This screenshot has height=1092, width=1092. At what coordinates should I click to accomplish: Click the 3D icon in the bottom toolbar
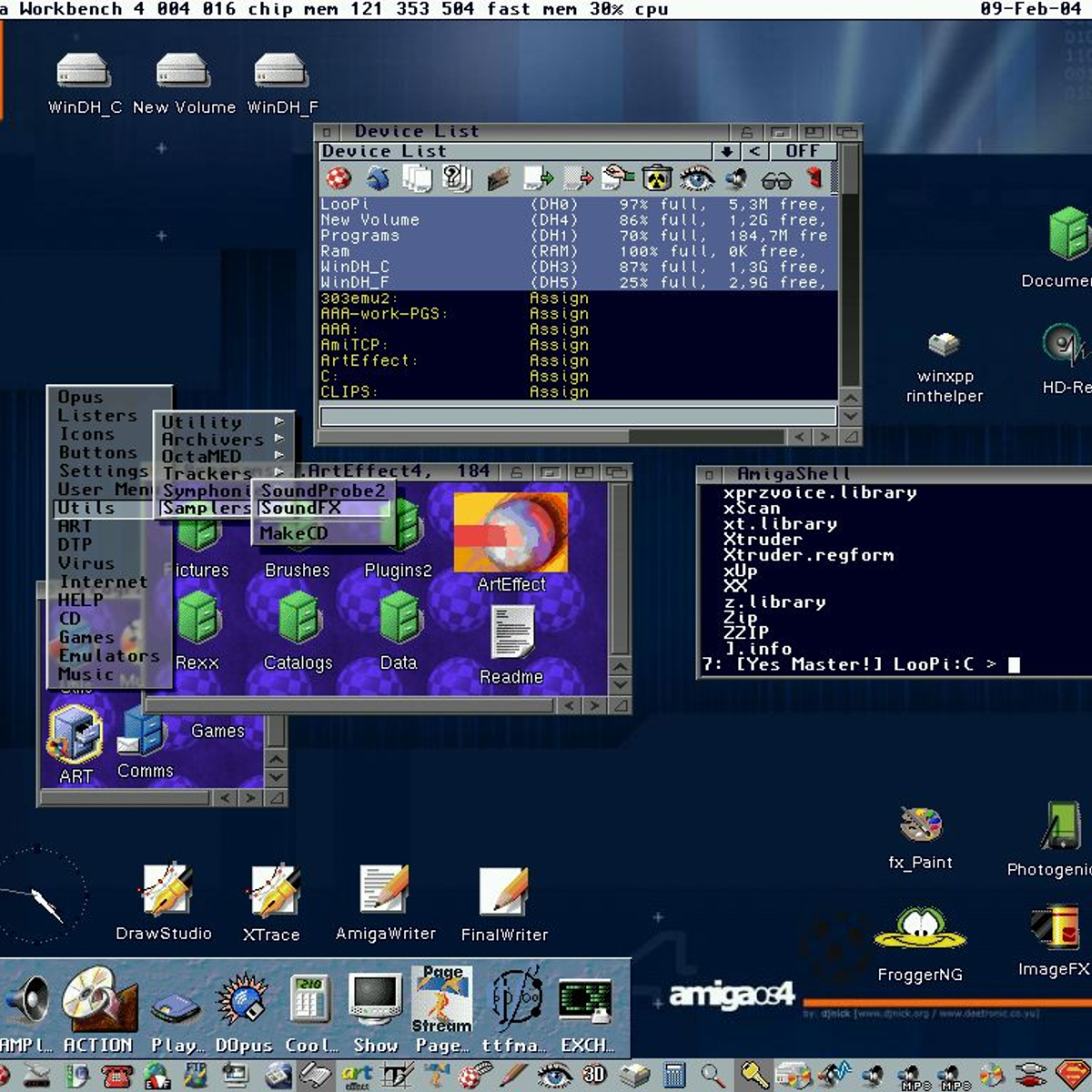[x=593, y=1076]
